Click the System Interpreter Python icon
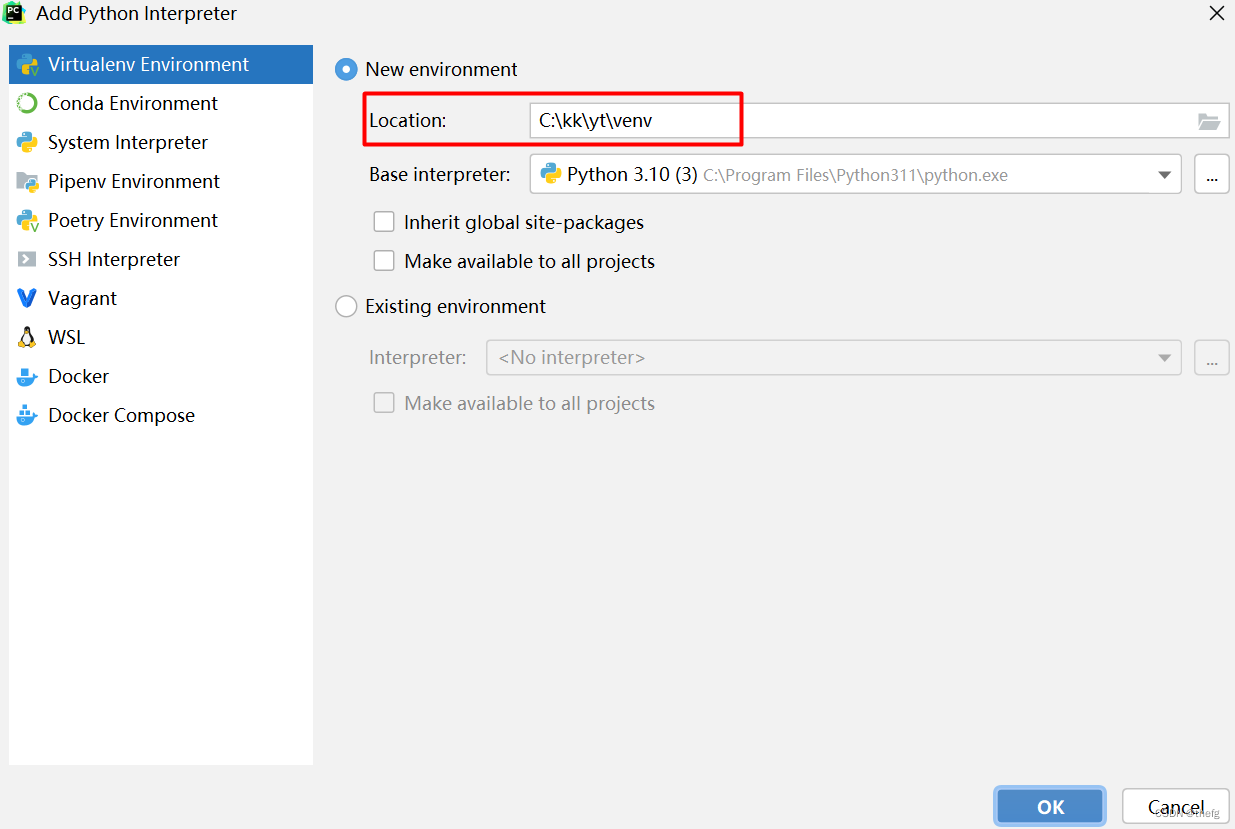 click(28, 143)
